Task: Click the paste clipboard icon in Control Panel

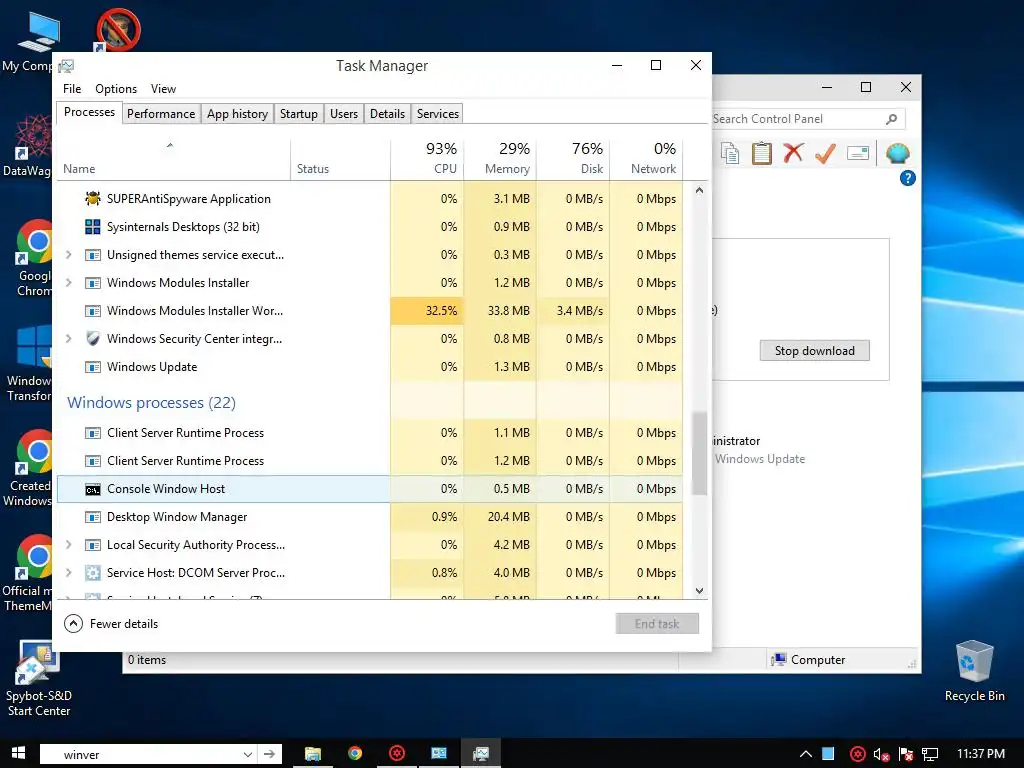Action: 761,153
